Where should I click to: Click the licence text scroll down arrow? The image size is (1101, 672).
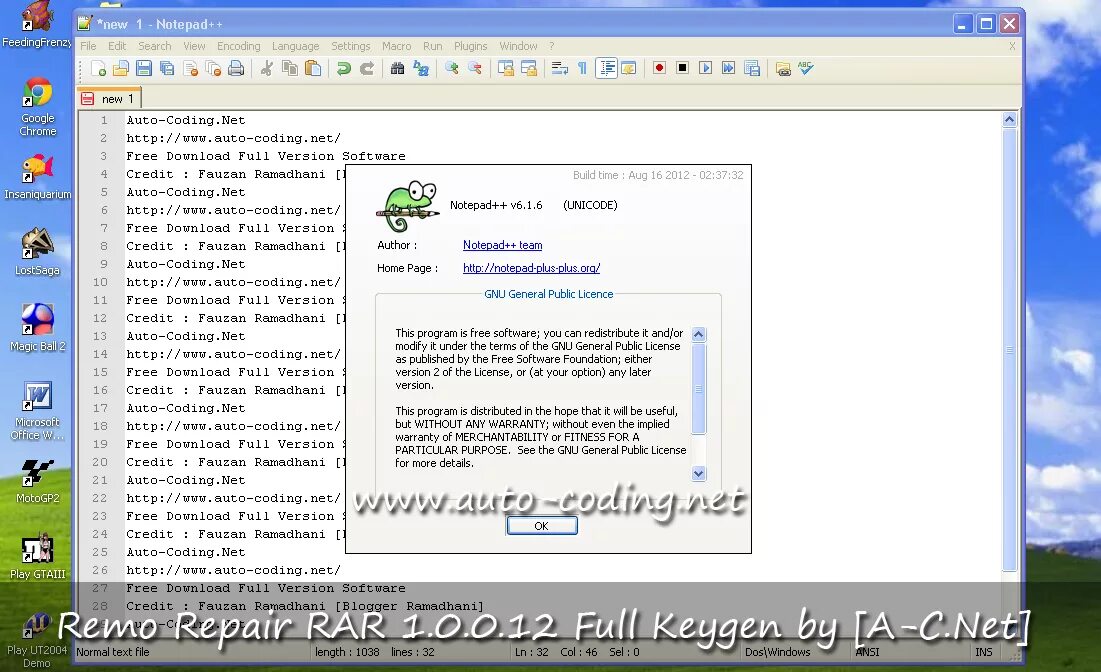[698, 473]
